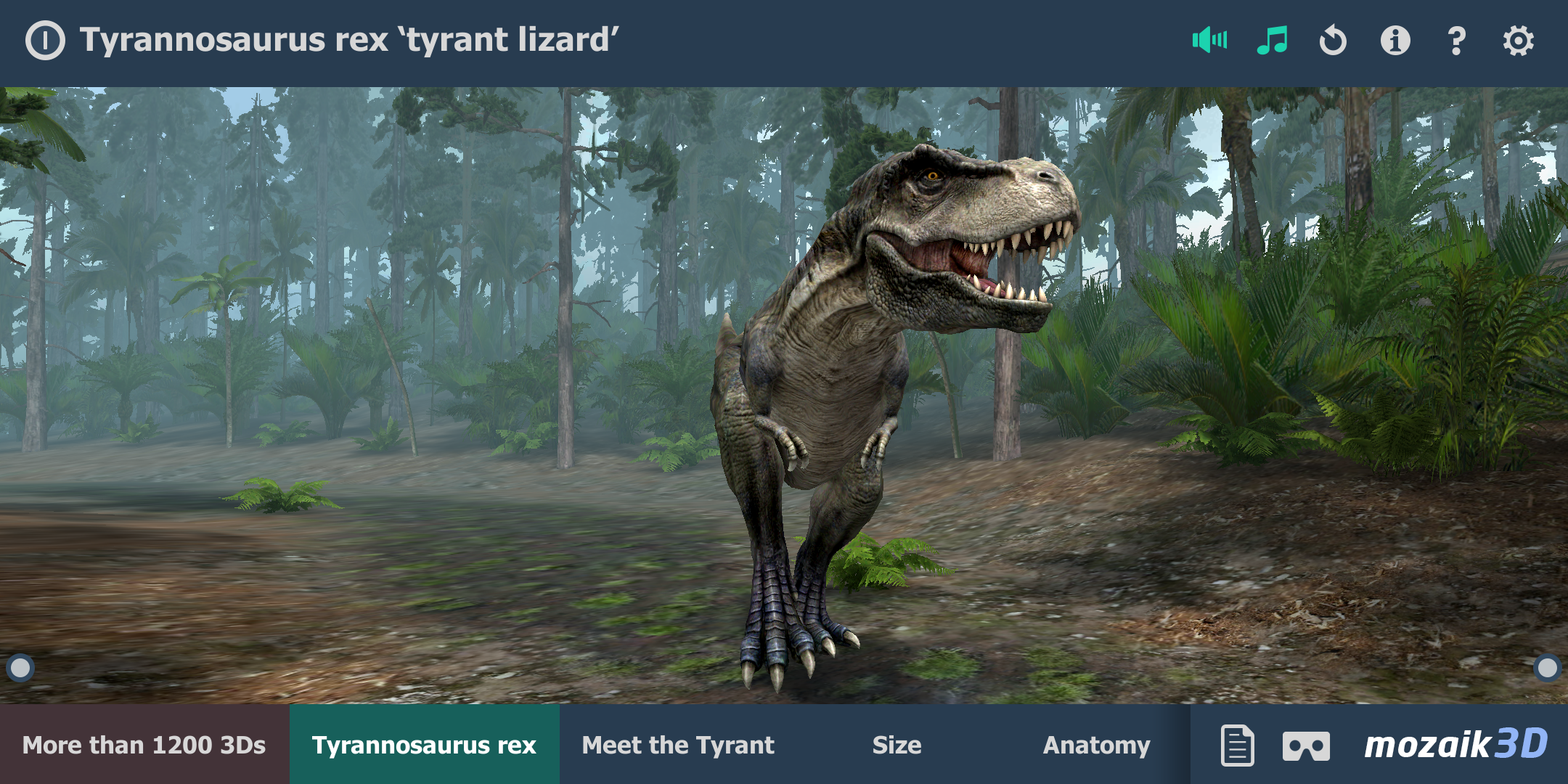Toggle the narration sound icon
The width and height of the screenshot is (1568, 784).
point(1209,40)
